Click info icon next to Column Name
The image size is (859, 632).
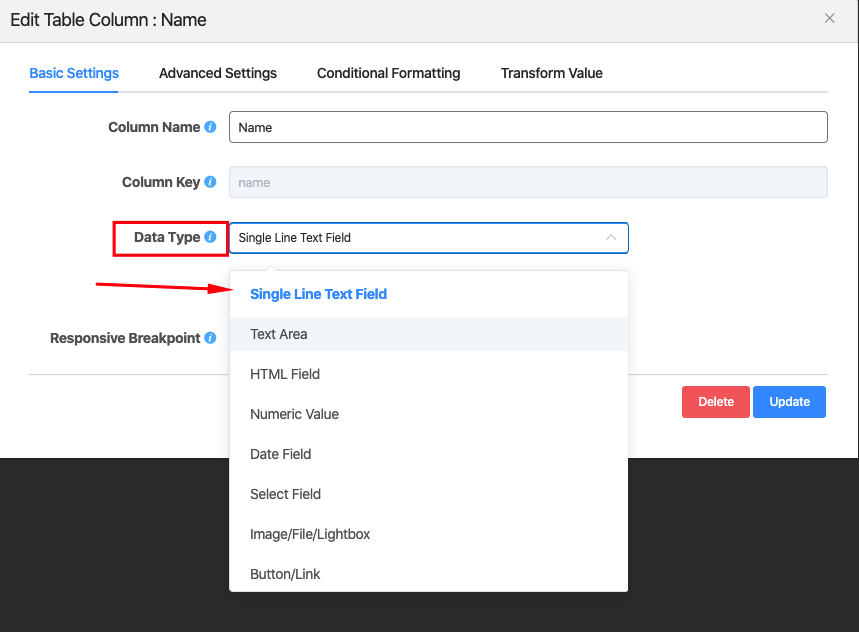point(210,127)
